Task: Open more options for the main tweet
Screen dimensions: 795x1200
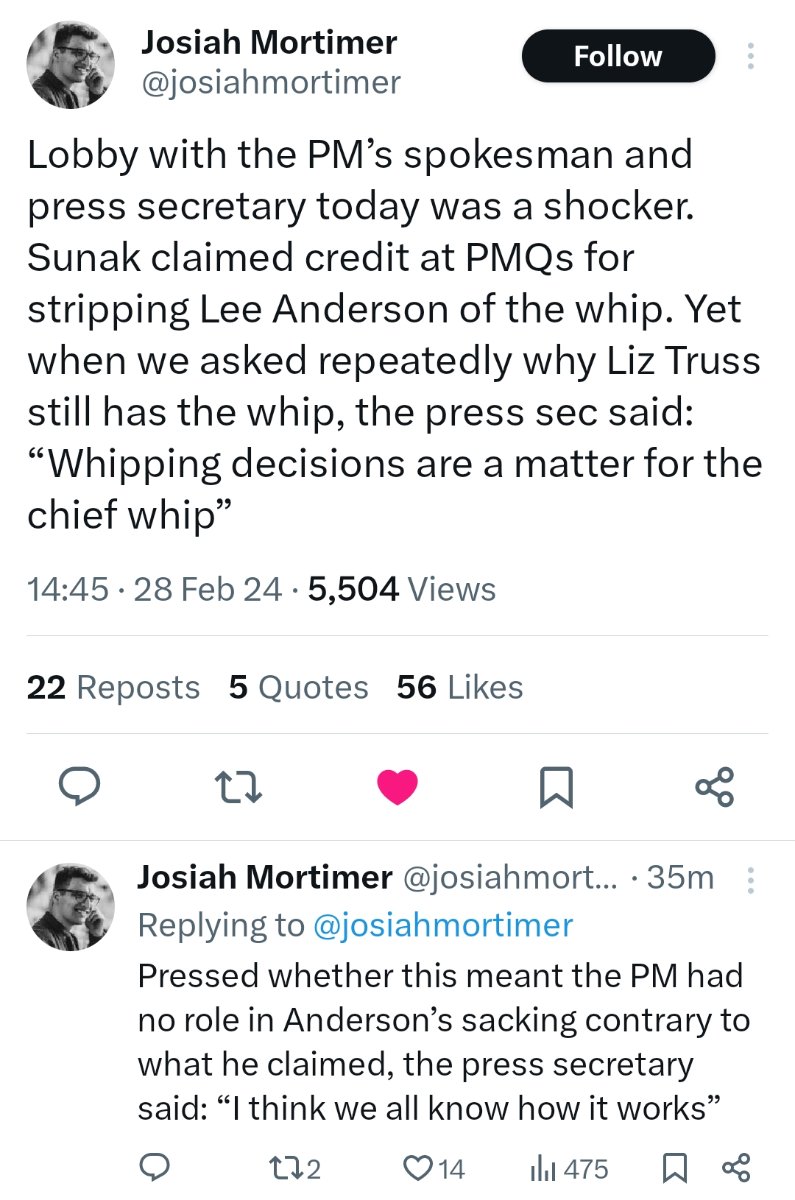Action: click(x=750, y=56)
